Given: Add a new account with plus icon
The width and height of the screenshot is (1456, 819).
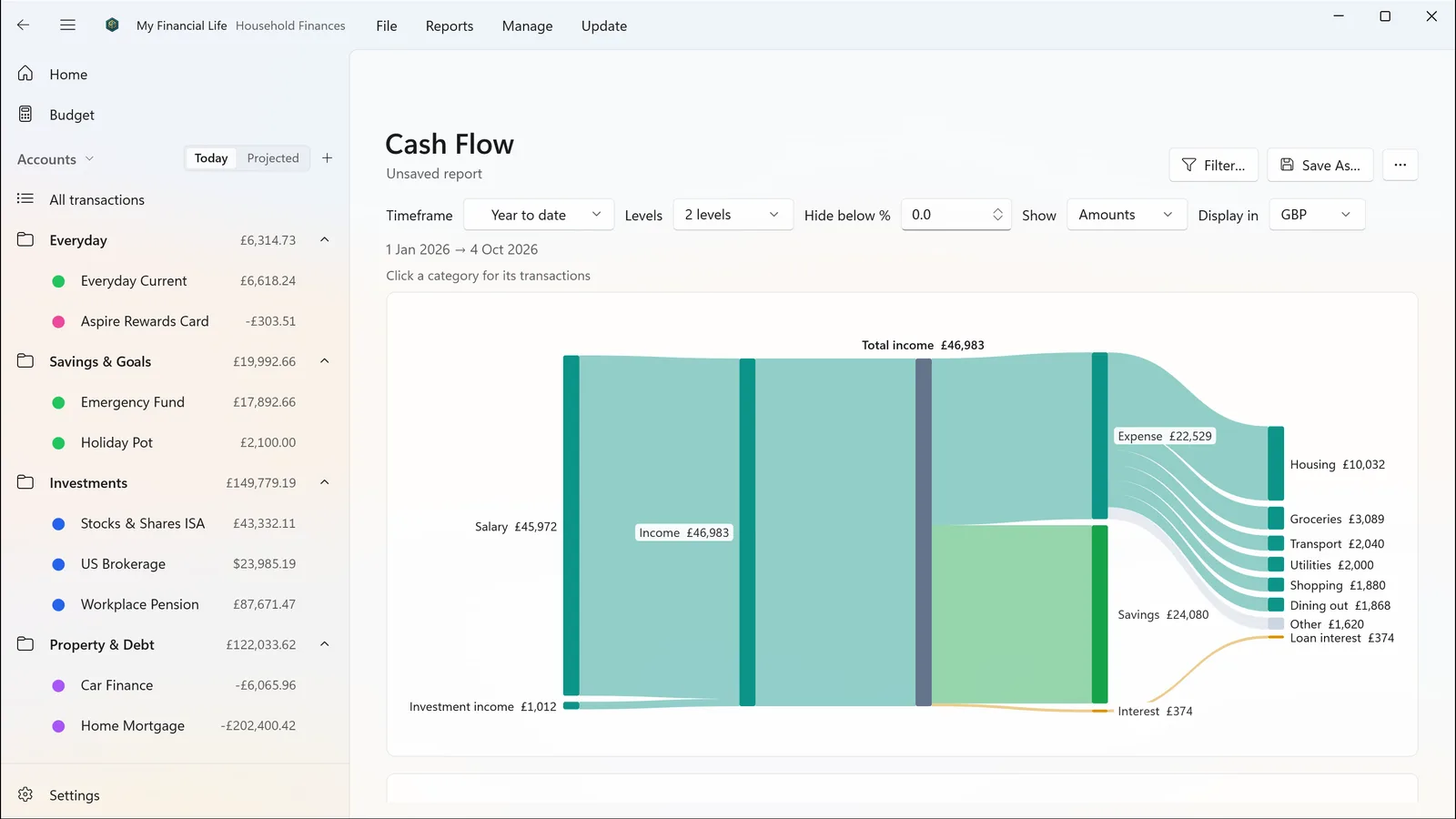Looking at the screenshot, I should point(328,158).
